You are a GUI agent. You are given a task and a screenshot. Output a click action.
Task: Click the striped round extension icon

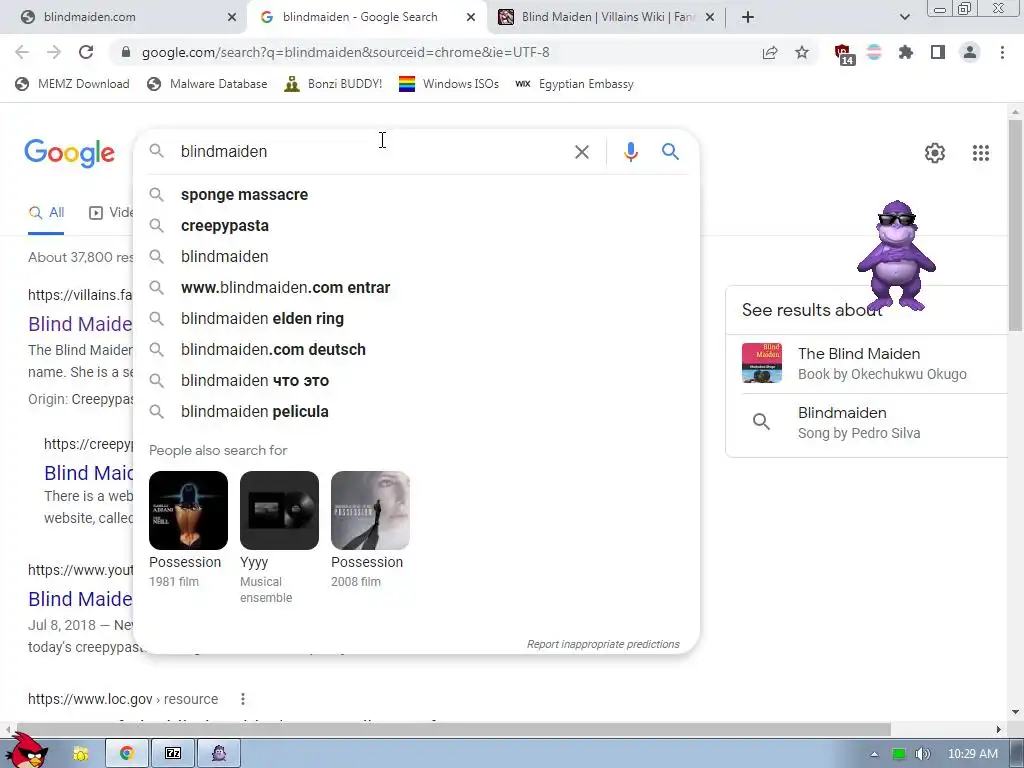[874, 52]
